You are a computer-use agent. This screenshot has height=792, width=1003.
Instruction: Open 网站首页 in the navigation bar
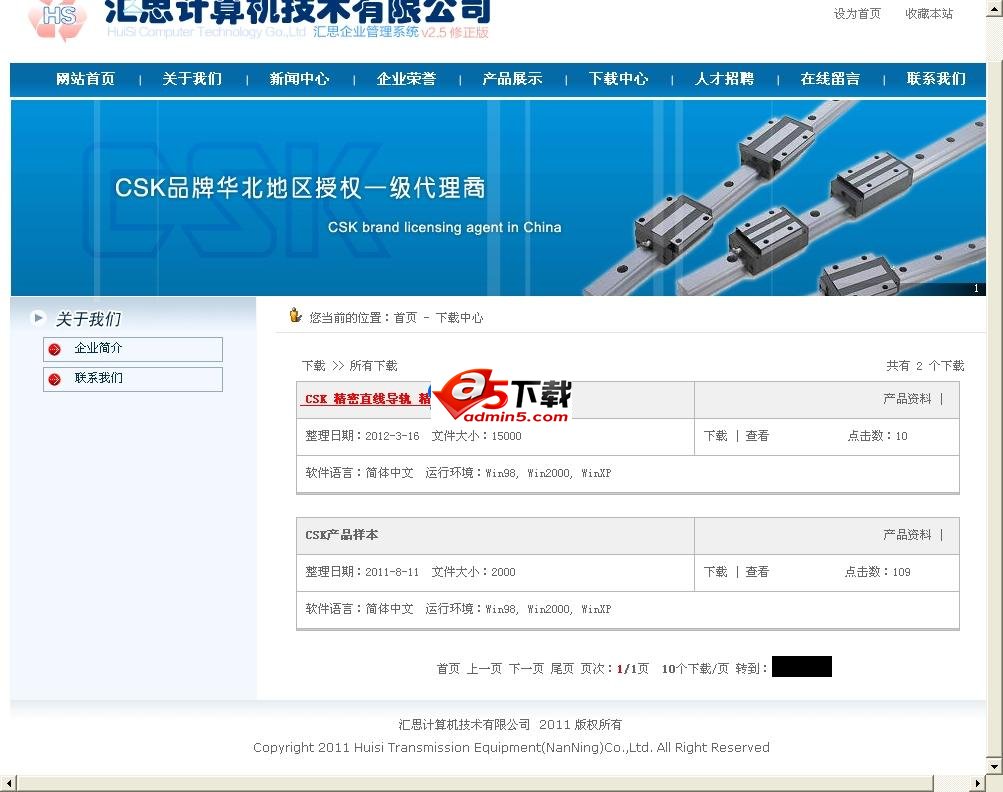click(x=85, y=79)
